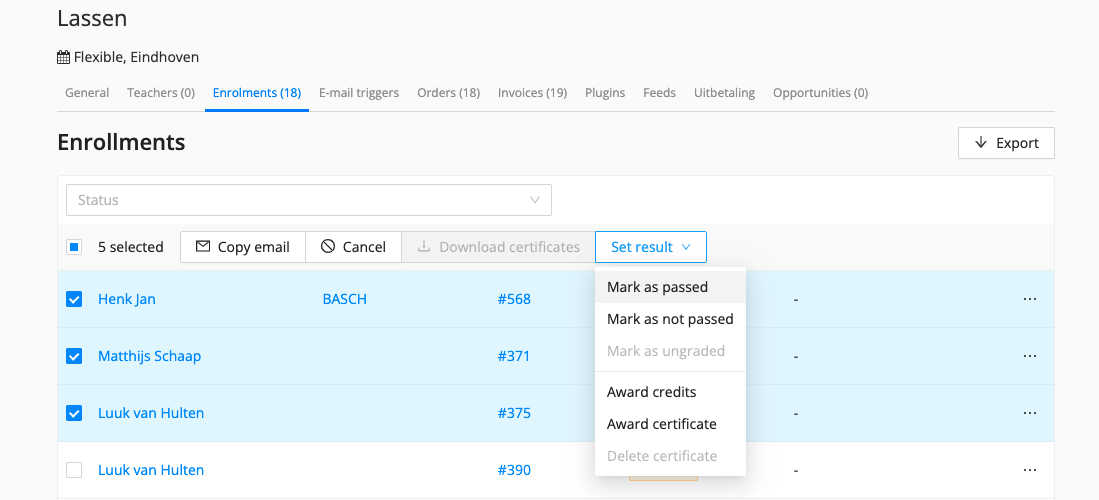This screenshot has height=500, width=1099.
Task: Click the 5 selected count label
Action: click(x=130, y=247)
